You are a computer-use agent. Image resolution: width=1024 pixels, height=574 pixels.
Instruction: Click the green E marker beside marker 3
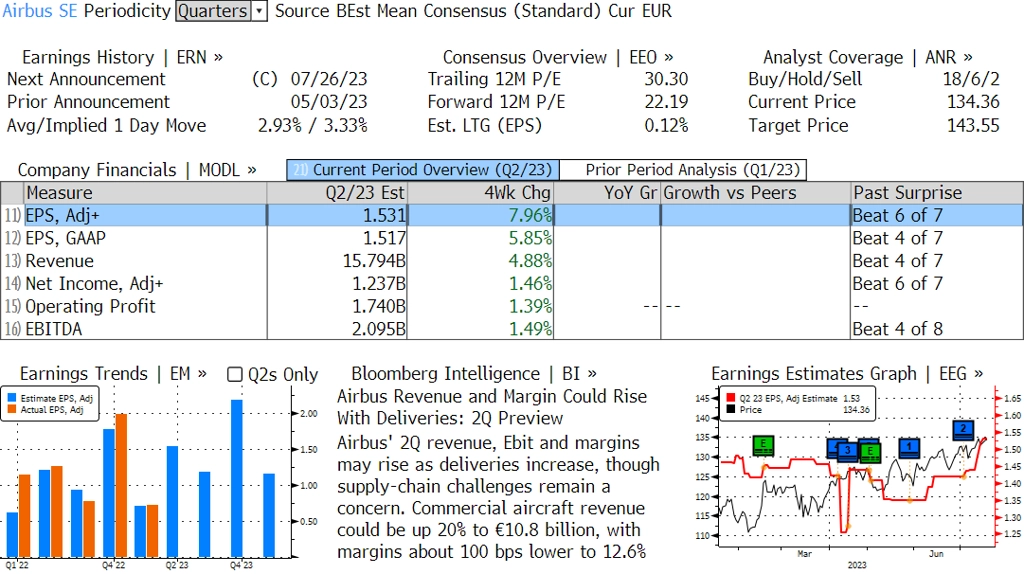click(x=870, y=451)
